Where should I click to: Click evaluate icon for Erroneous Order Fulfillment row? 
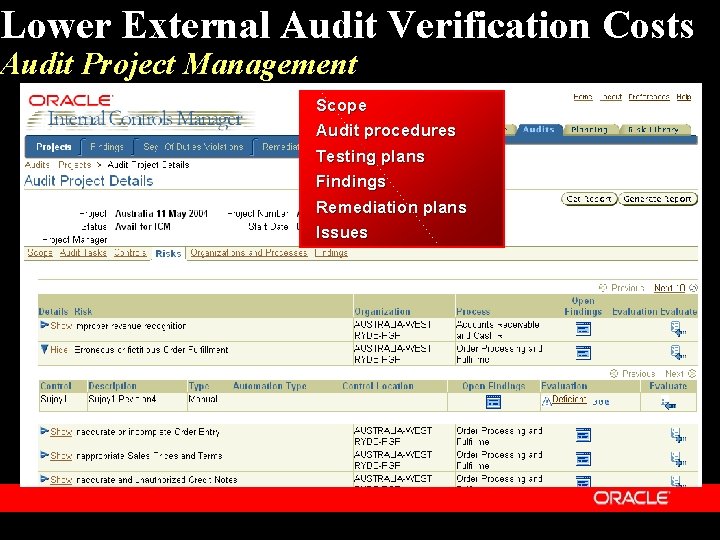pos(678,353)
